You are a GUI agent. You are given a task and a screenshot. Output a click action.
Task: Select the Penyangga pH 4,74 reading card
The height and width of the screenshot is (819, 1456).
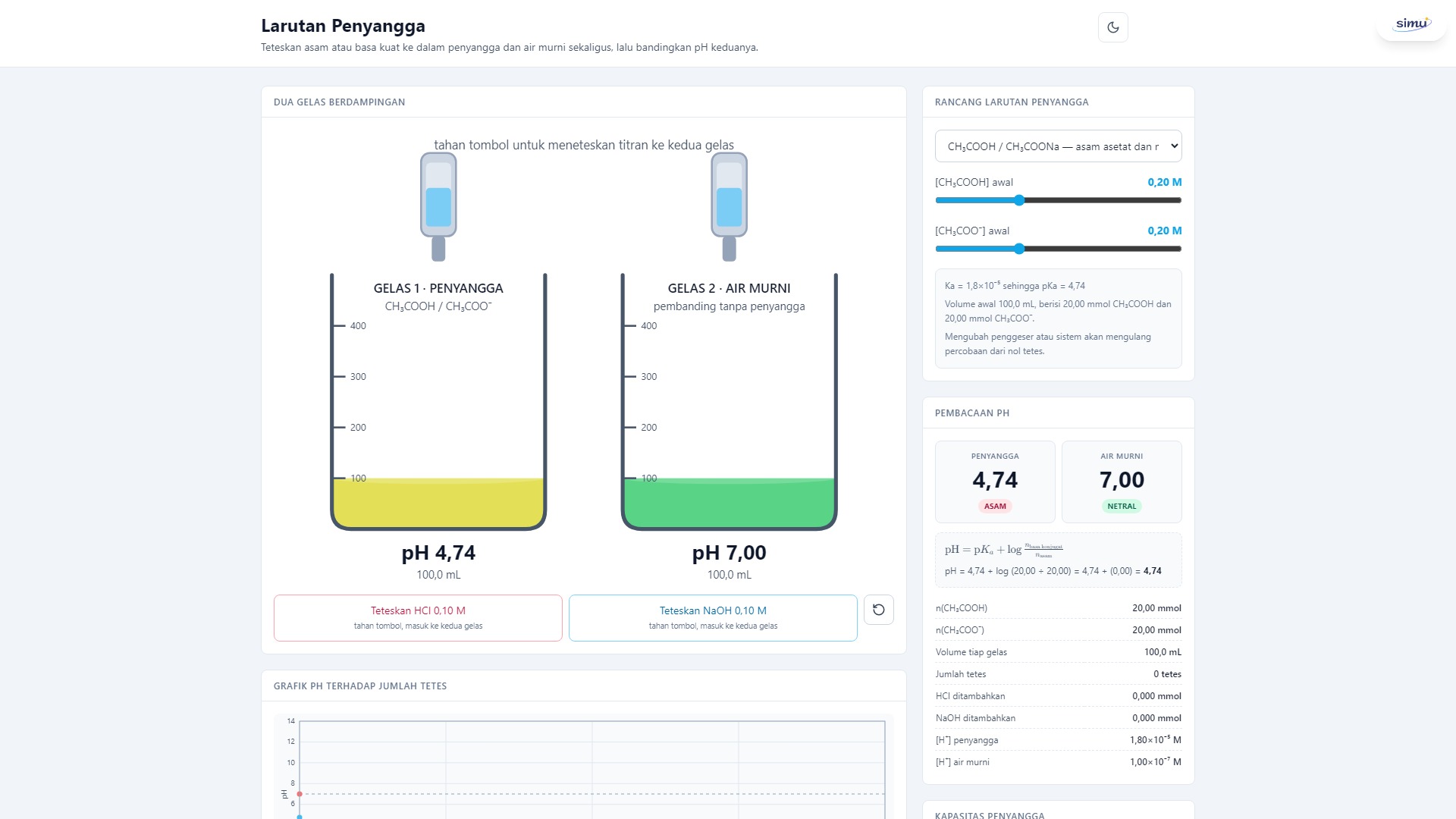[995, 482]
